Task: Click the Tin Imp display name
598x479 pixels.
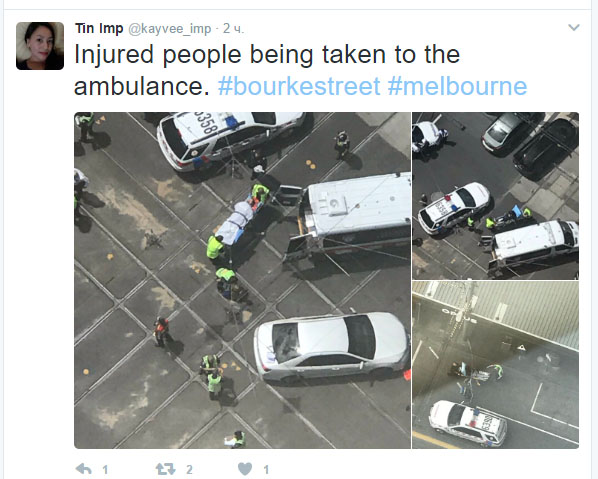Action: coord(99,28)
